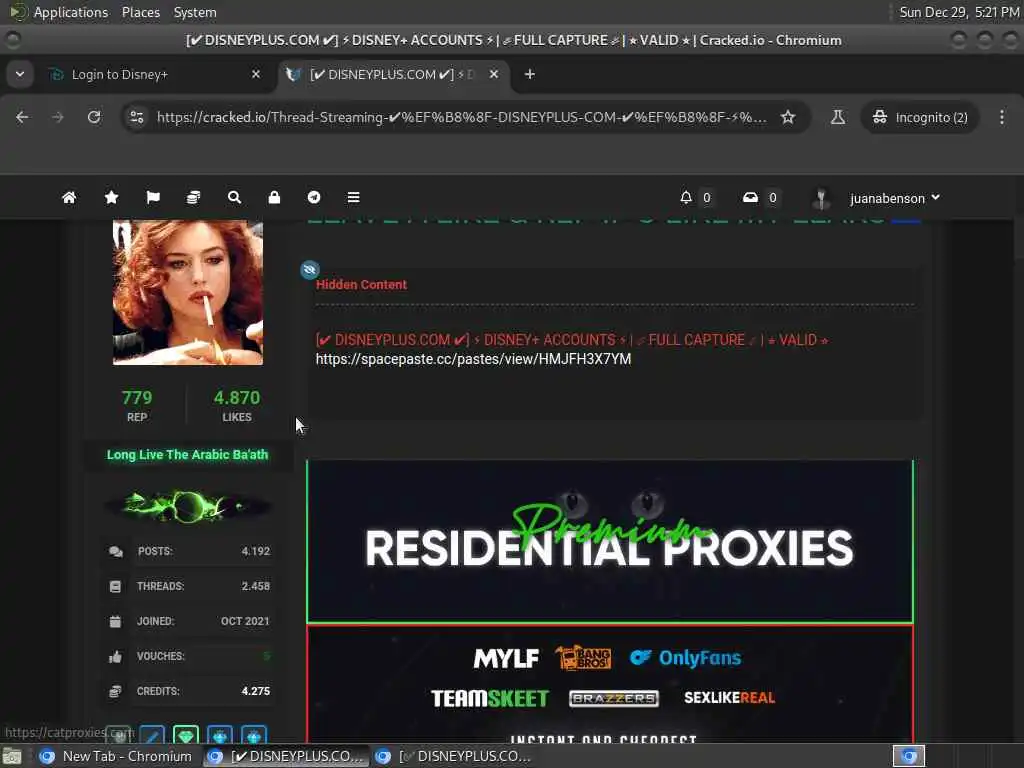Click the workspace switcher in bottom panel
The image size is (1024, 768).
[x=909, y=756]
